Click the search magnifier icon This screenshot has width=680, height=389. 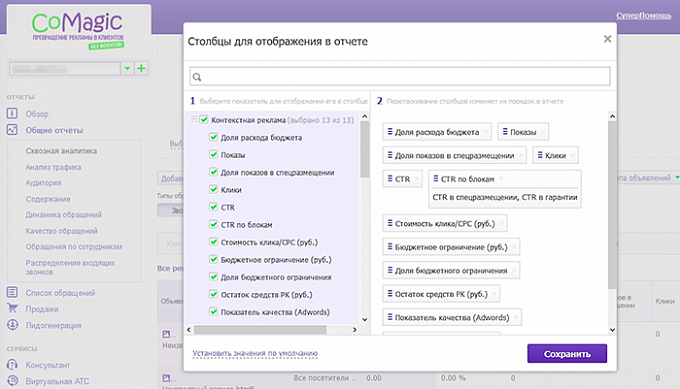[x=197, y=77]
